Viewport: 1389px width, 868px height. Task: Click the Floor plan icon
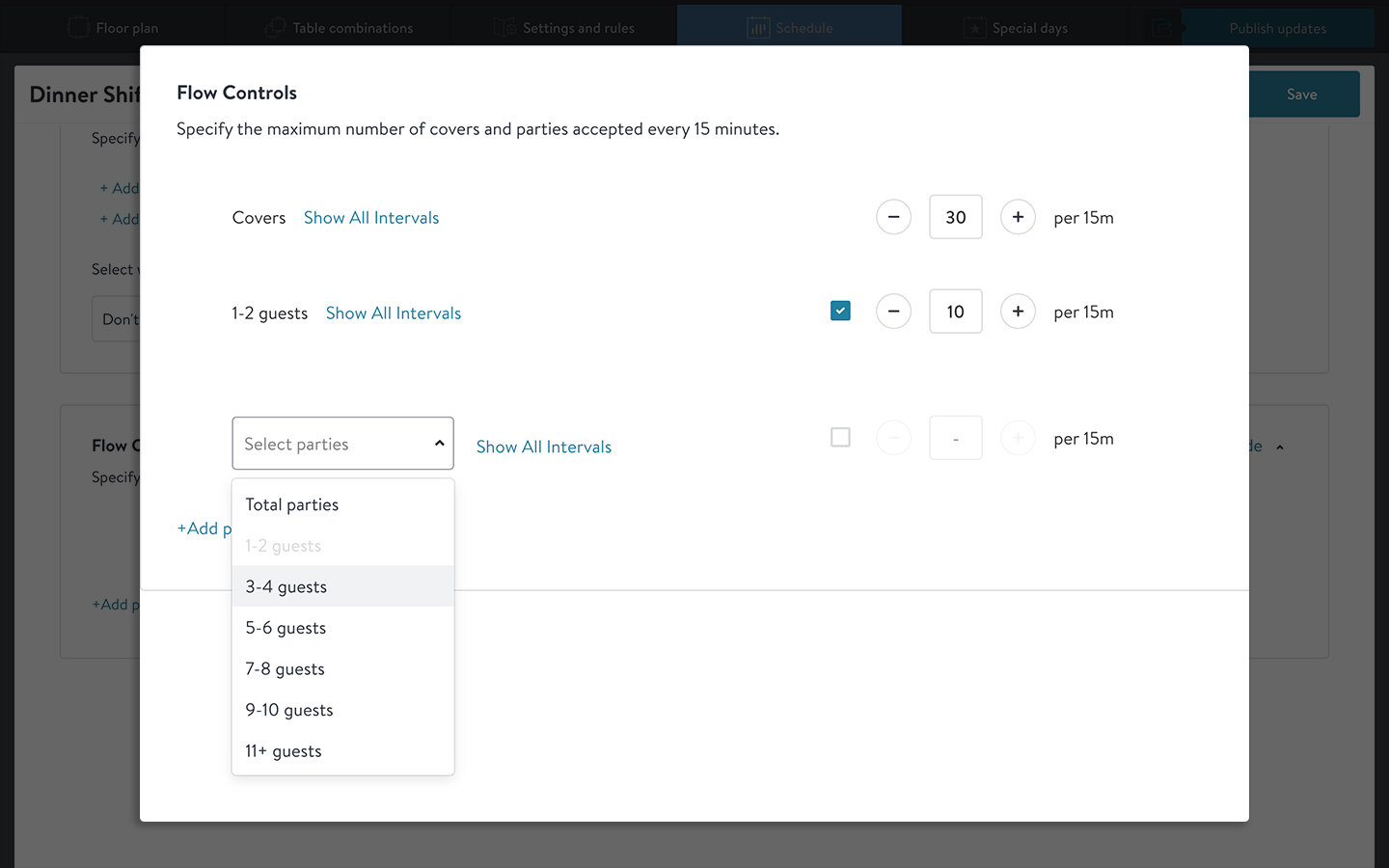pos(78,28)
